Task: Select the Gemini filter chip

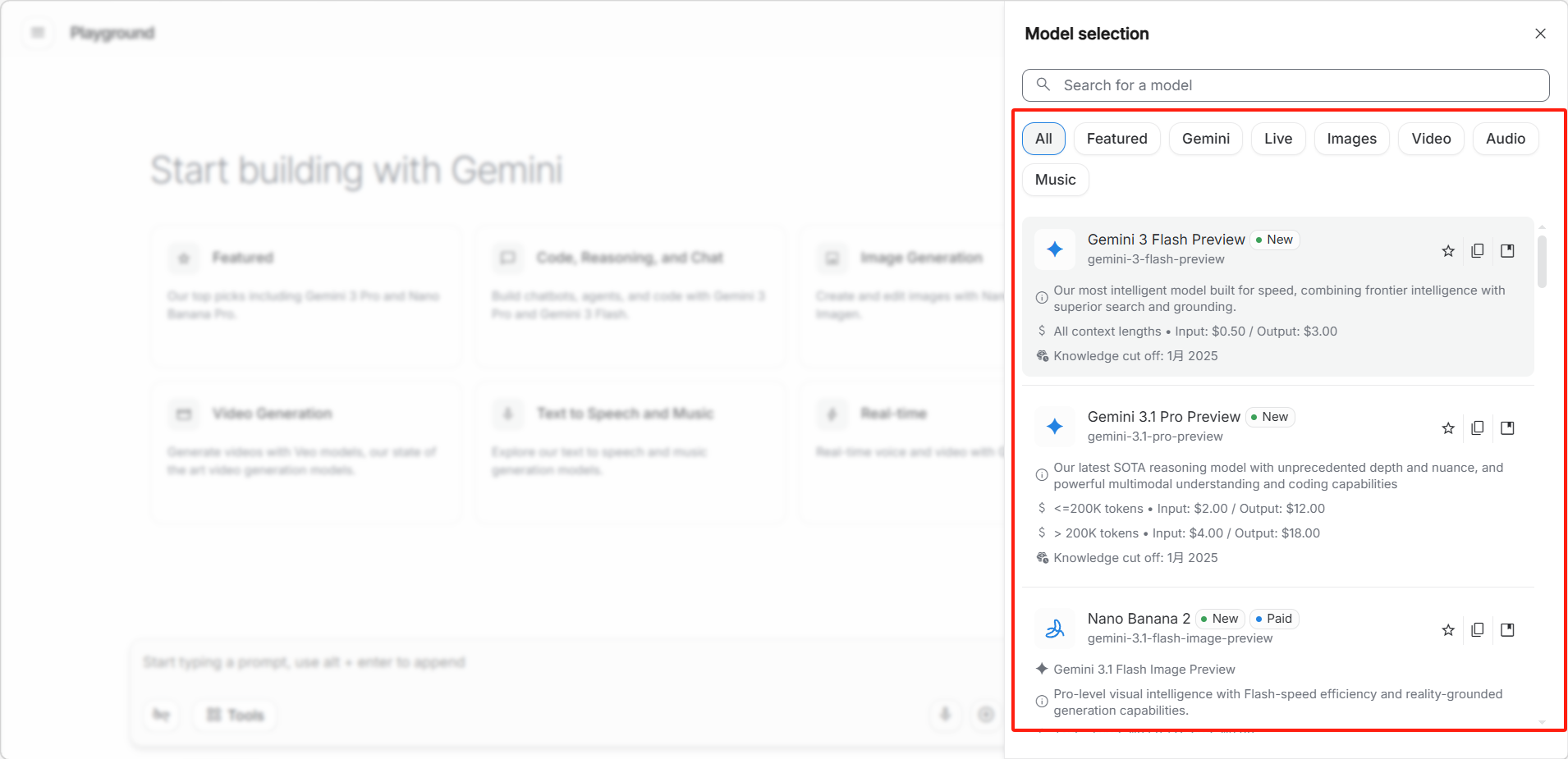Action: tap(1205, 139)
